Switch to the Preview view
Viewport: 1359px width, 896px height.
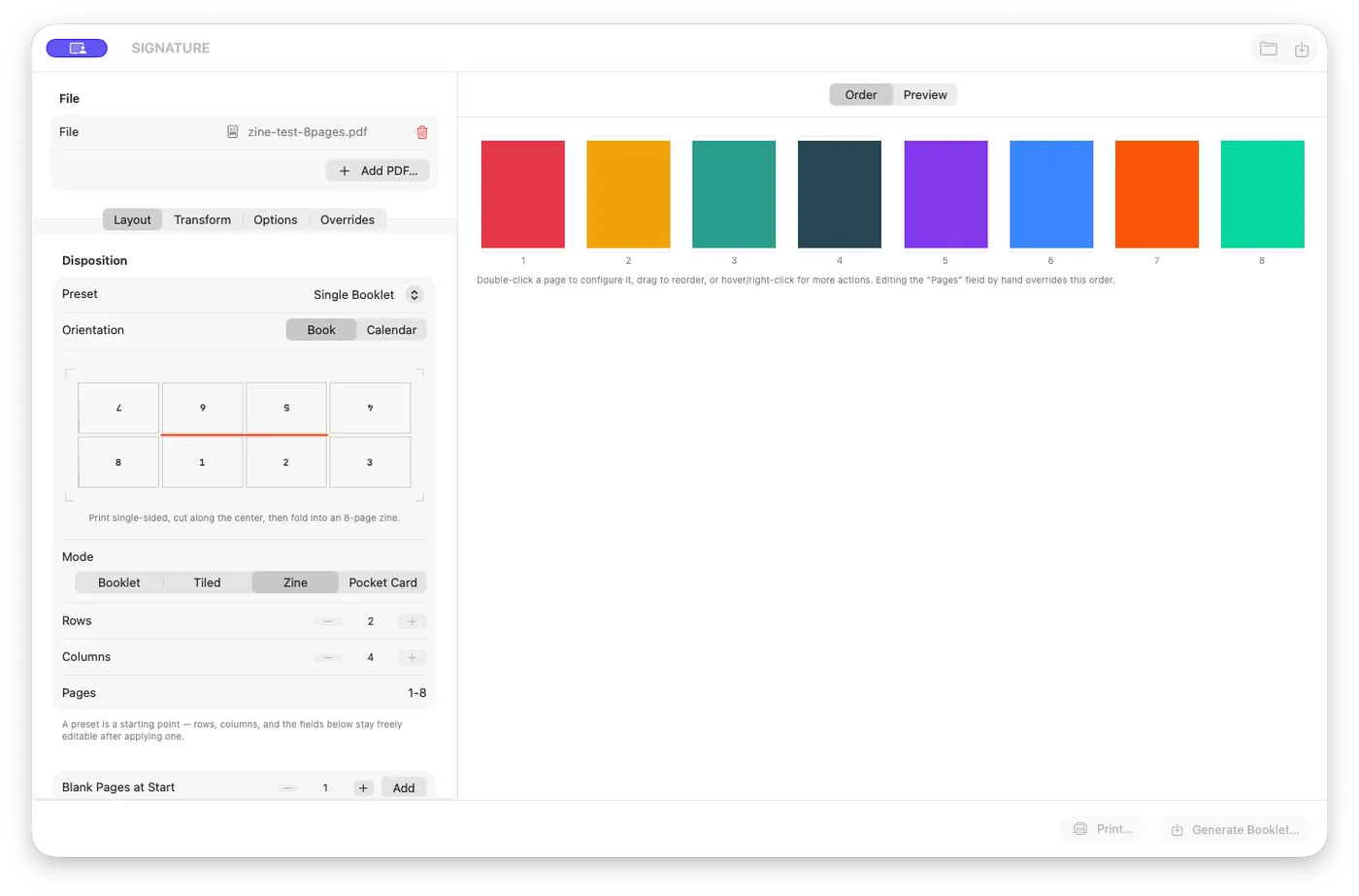click(925, 95)
